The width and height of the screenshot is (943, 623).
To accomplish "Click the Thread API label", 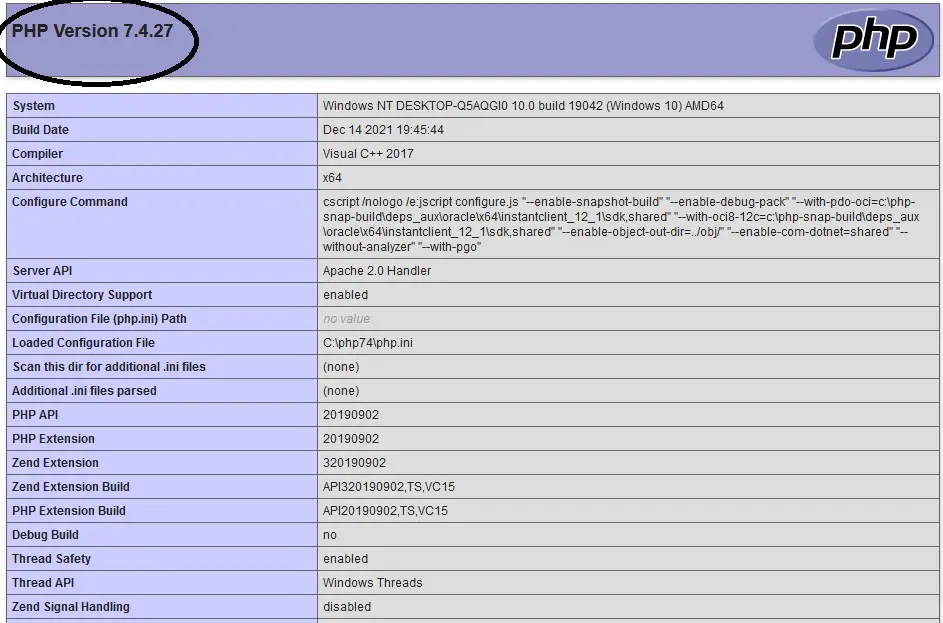I will click(43, 584).
